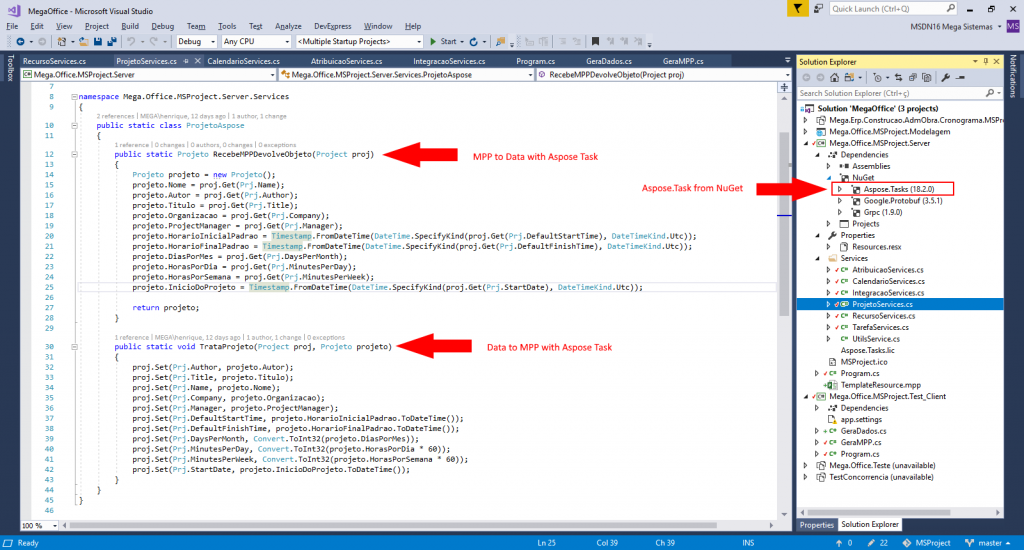Click the notifications filter flag icon

(797, 8)
